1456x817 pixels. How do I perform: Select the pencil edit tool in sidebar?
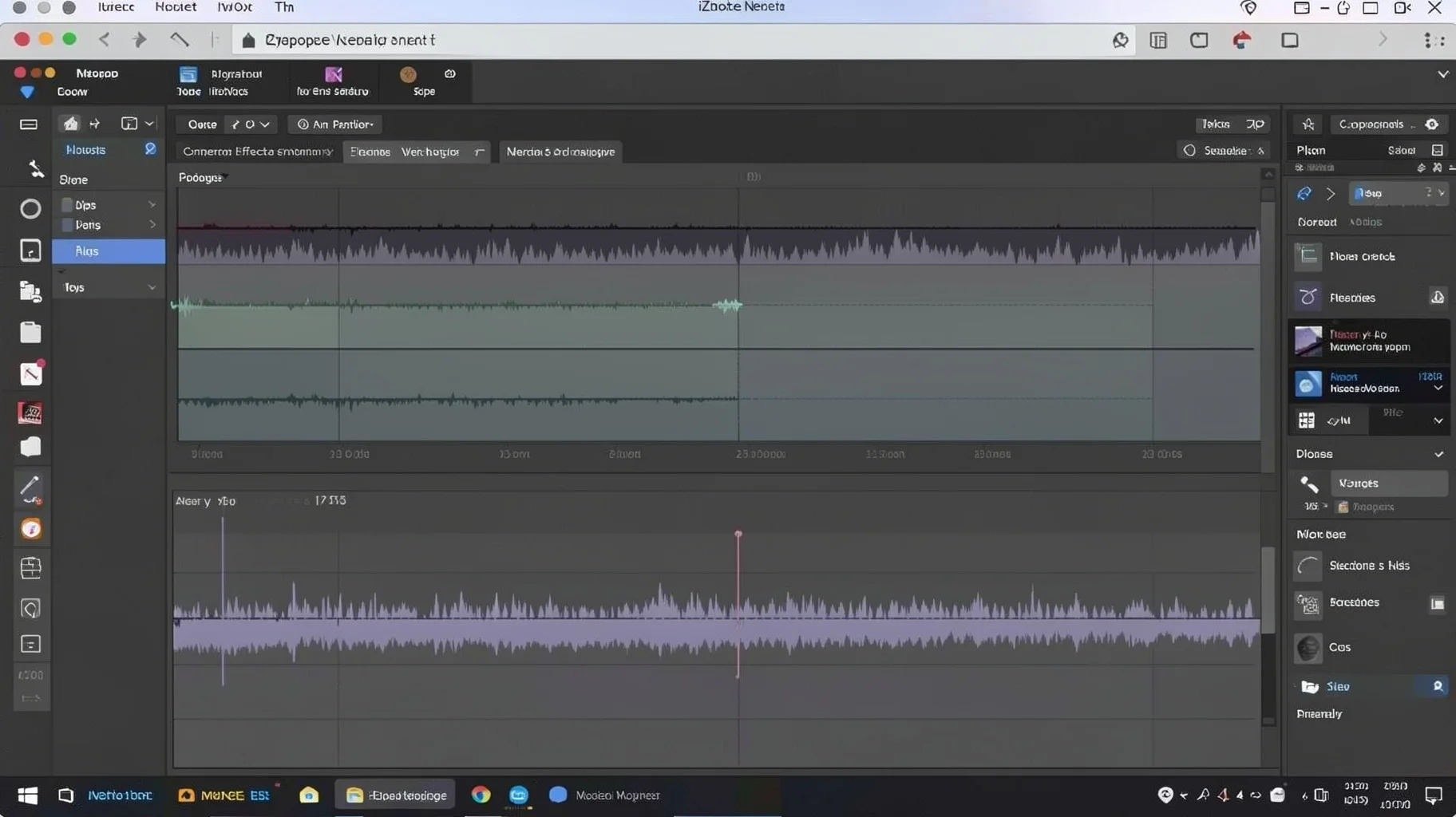(x=30, y=488)
